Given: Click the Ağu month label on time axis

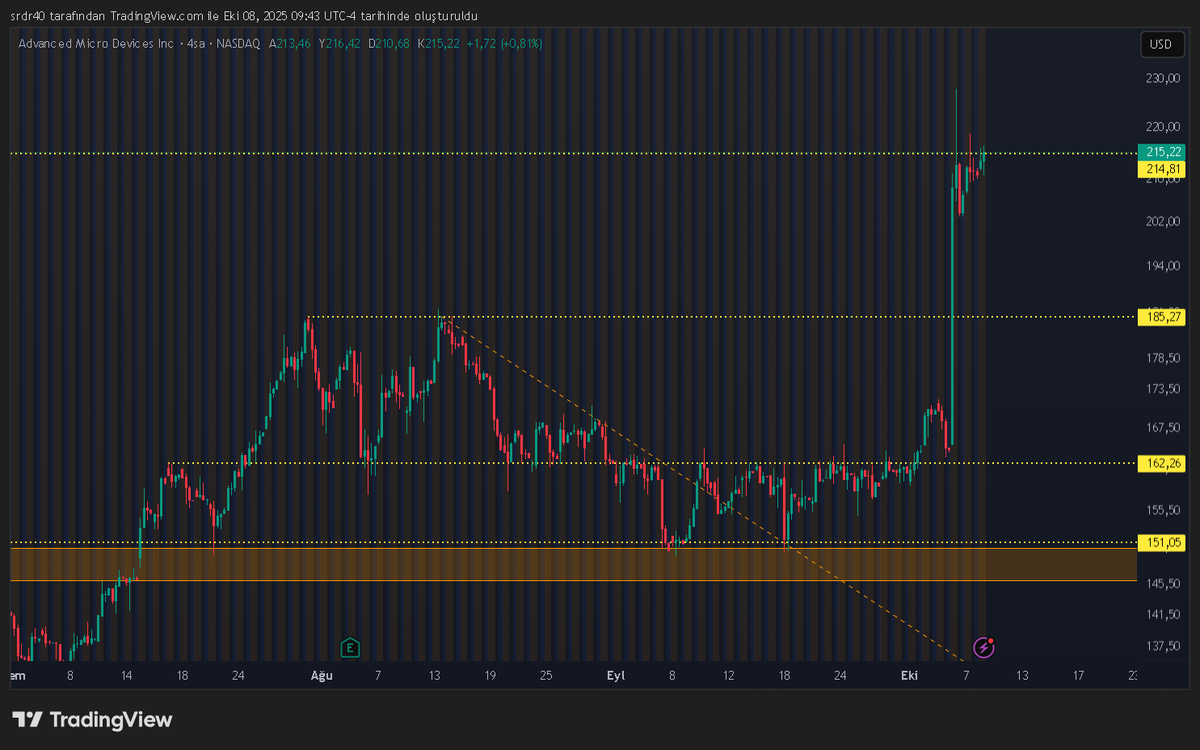Looking at the screenshot, I should pyautogui.click(x=321, y=676).
